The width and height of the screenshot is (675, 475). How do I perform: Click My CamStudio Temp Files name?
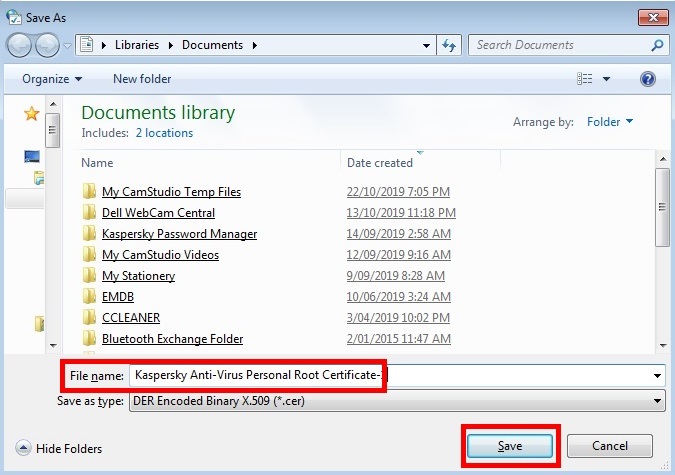[171, 192]
